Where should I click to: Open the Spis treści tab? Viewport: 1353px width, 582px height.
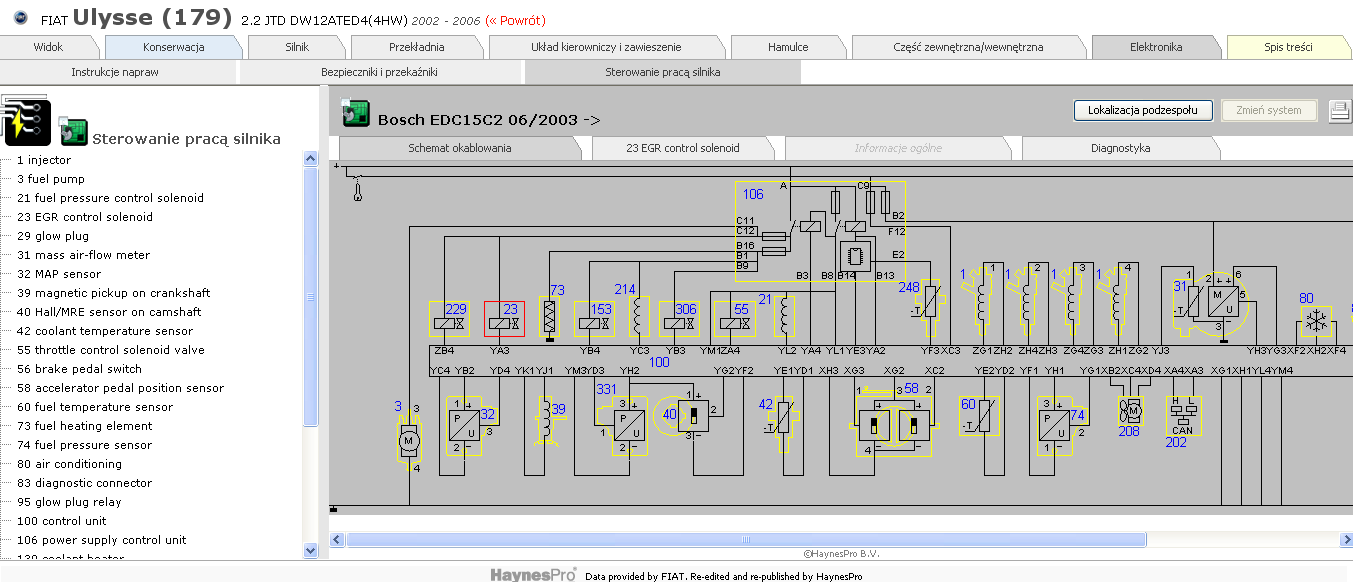1289,47
